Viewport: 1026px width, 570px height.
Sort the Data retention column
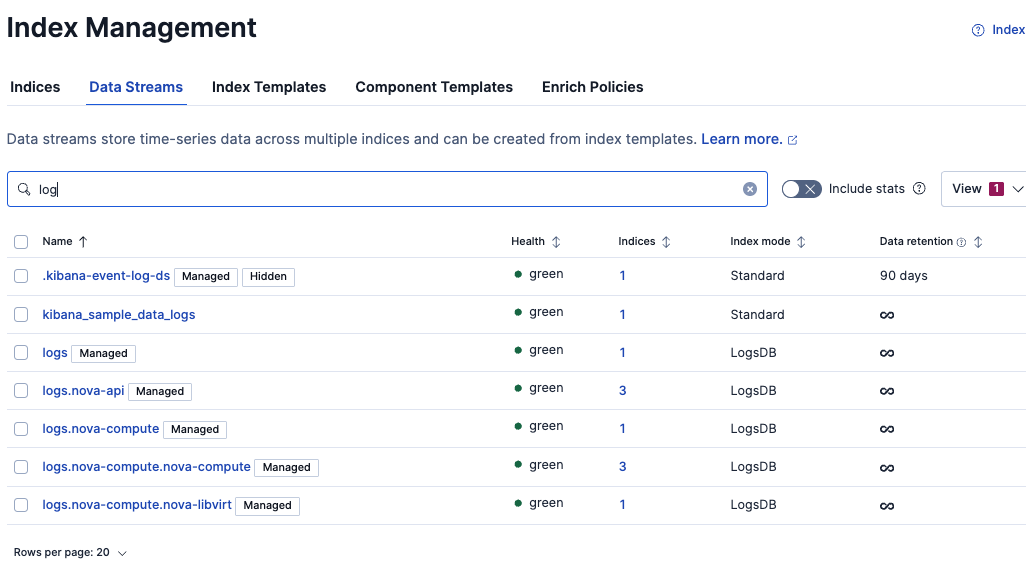978,242
